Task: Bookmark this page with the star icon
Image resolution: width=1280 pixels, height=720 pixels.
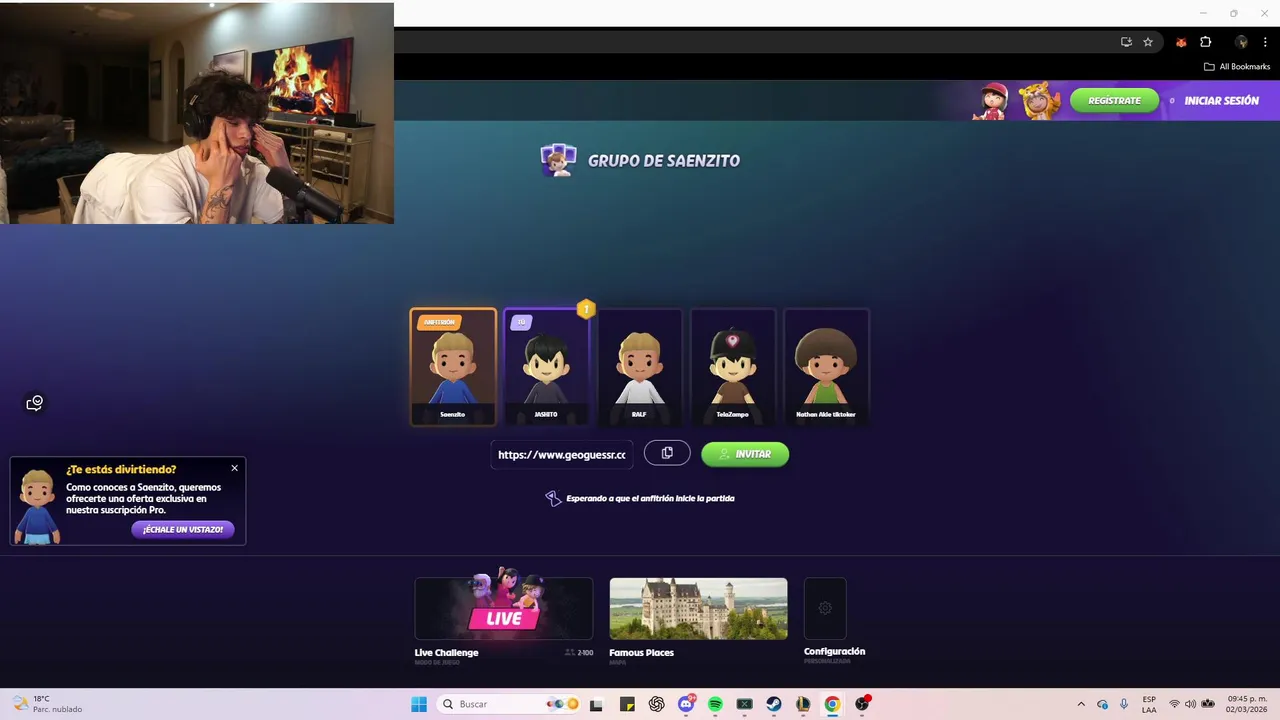Action: pyautogui.click(x=1148, y=42)
